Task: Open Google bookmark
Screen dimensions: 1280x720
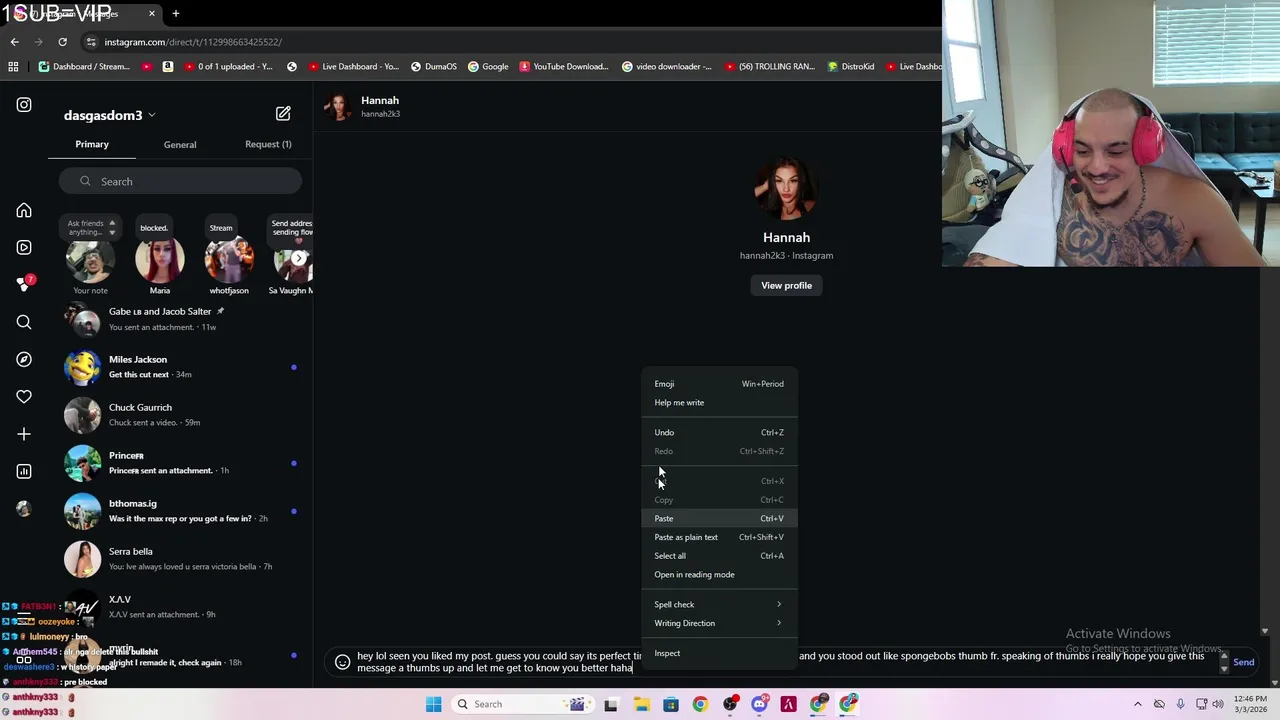Action: click(487, 67)
